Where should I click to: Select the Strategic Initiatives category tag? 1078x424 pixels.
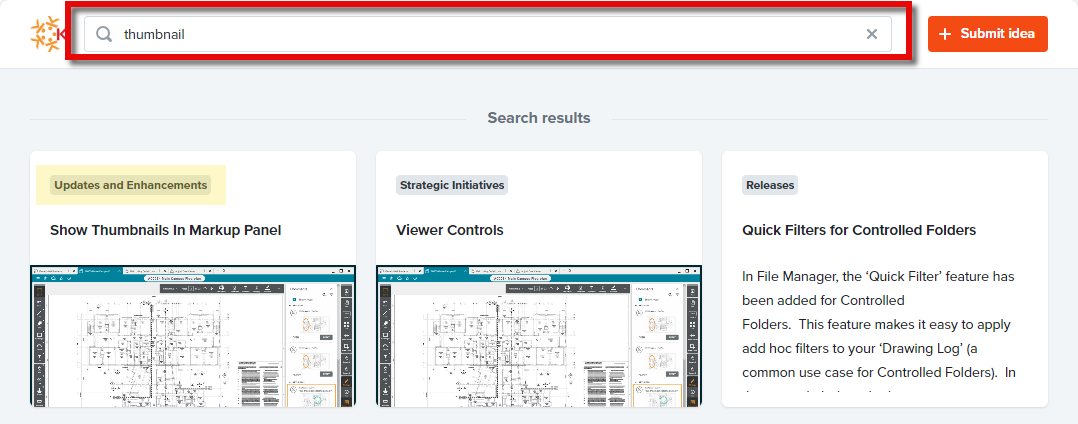(451, 185)
